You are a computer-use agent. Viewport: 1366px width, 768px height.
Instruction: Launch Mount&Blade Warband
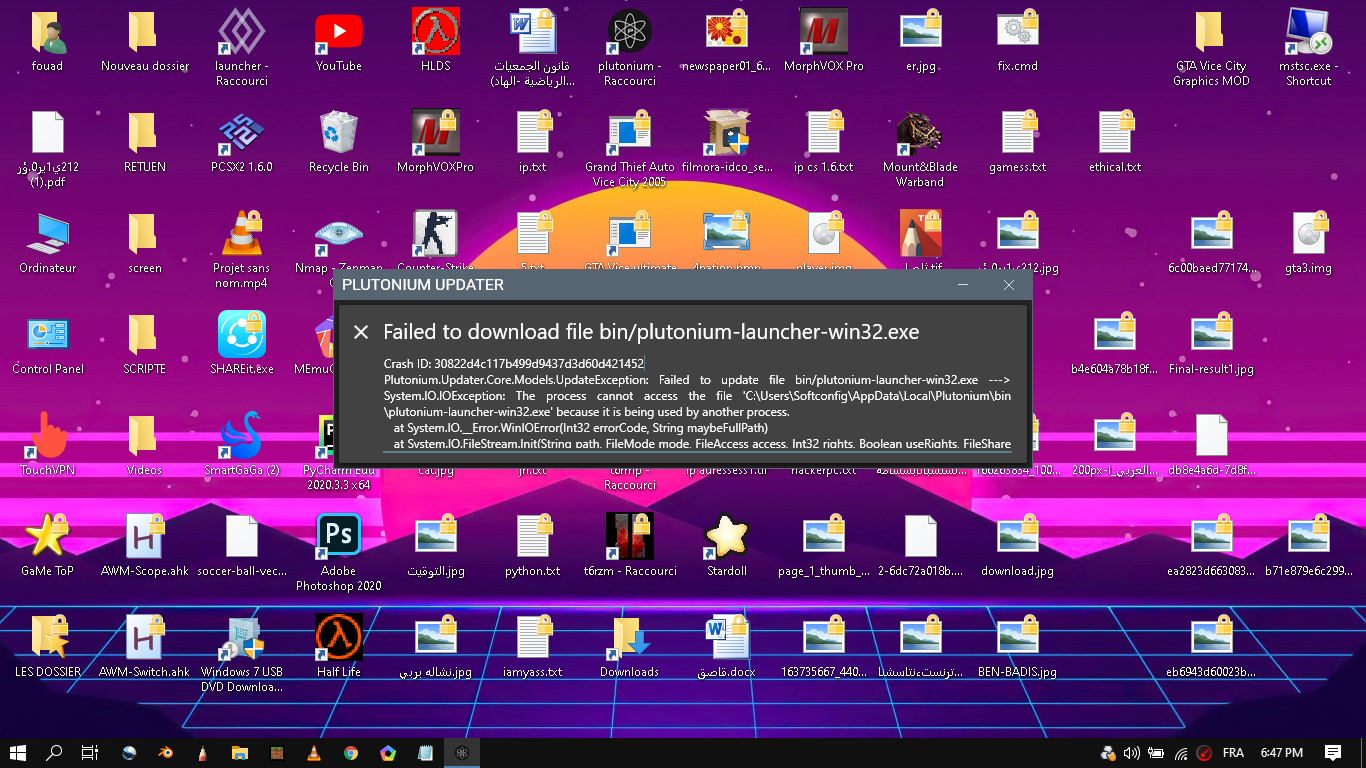tap(920, 149)
